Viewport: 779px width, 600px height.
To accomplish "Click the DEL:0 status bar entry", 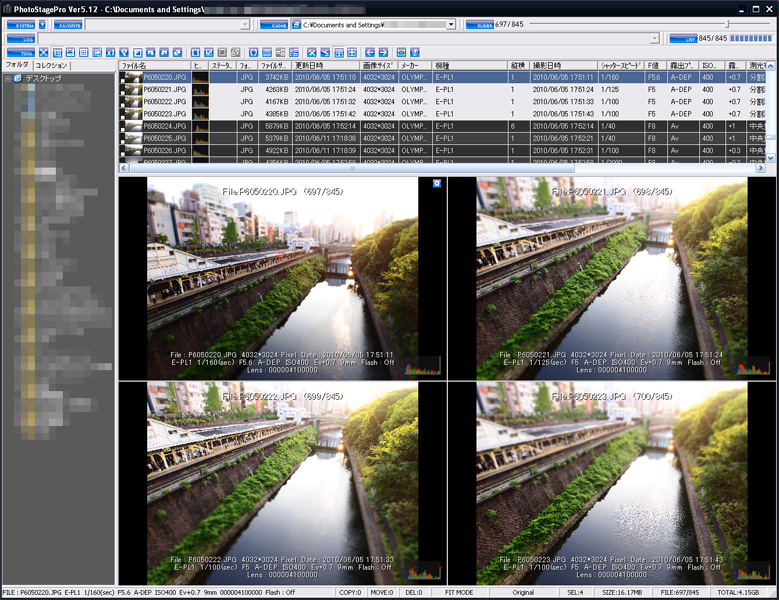I will [x=414, y=593].
